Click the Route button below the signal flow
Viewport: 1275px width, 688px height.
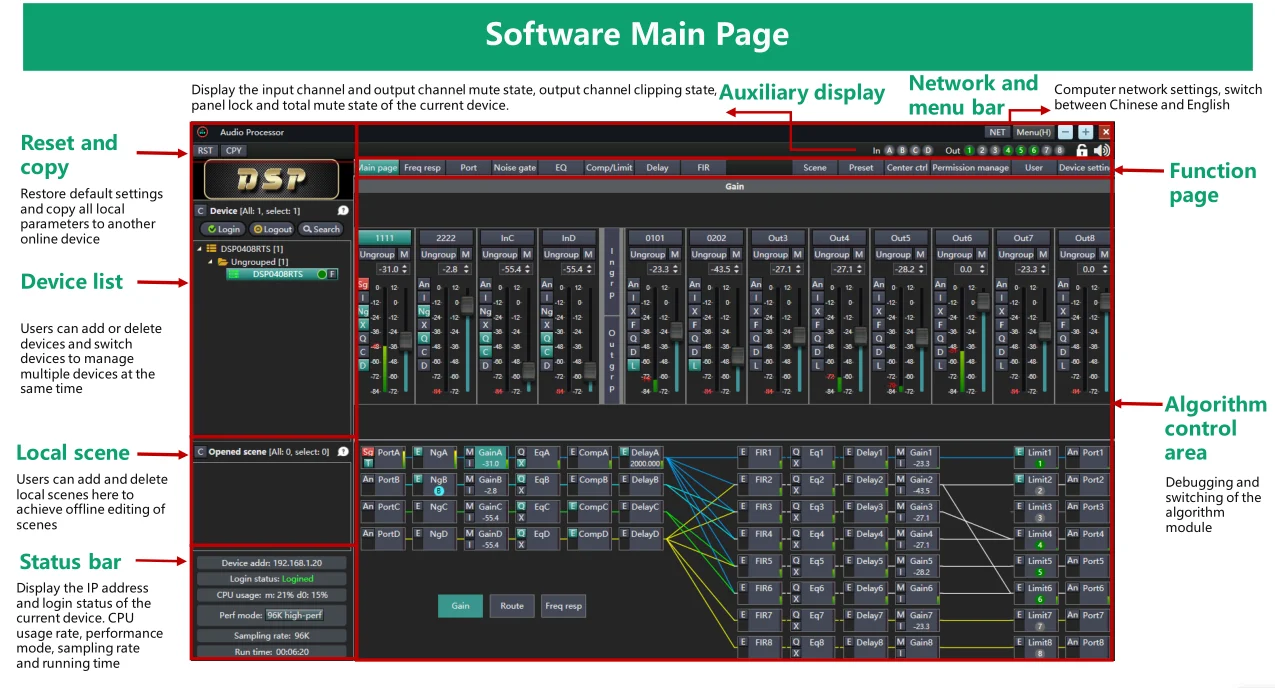[x=511, y=605]
